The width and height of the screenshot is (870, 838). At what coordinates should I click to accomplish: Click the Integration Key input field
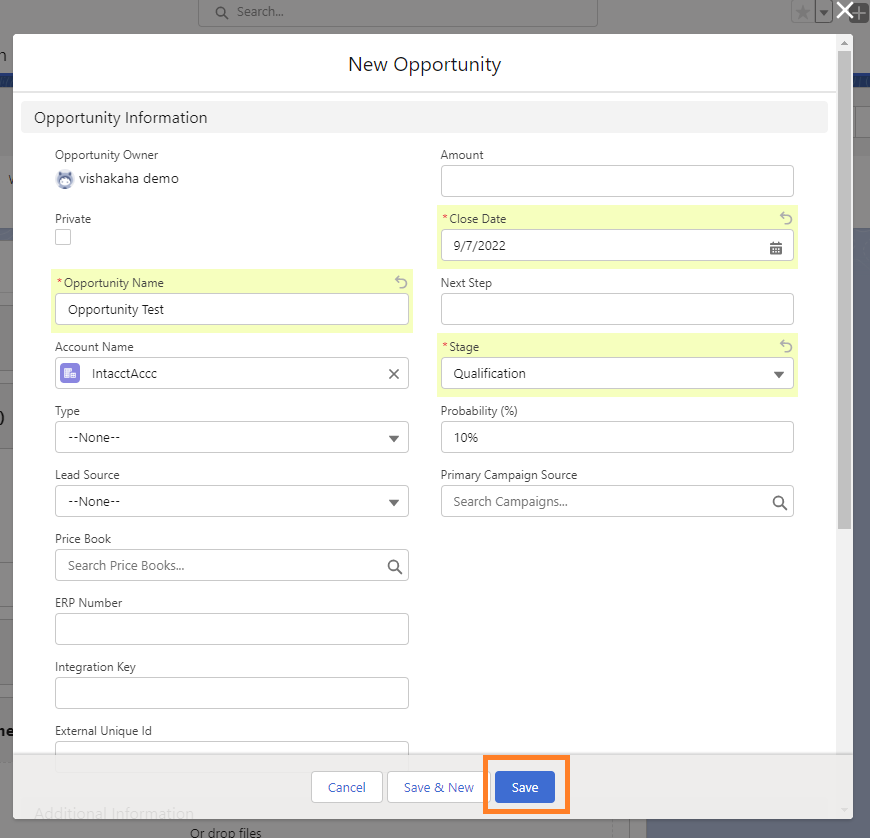coord(232,693)
